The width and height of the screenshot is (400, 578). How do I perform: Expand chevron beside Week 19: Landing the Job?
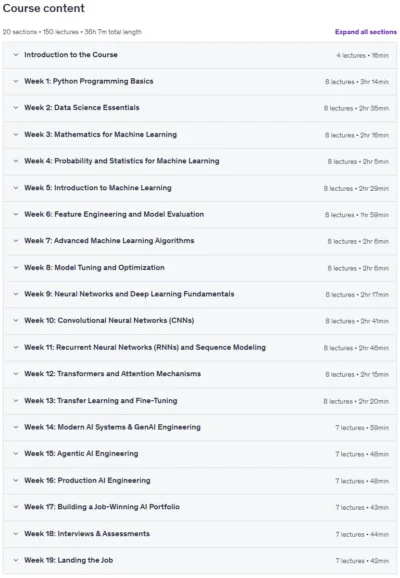pos(15,560)
